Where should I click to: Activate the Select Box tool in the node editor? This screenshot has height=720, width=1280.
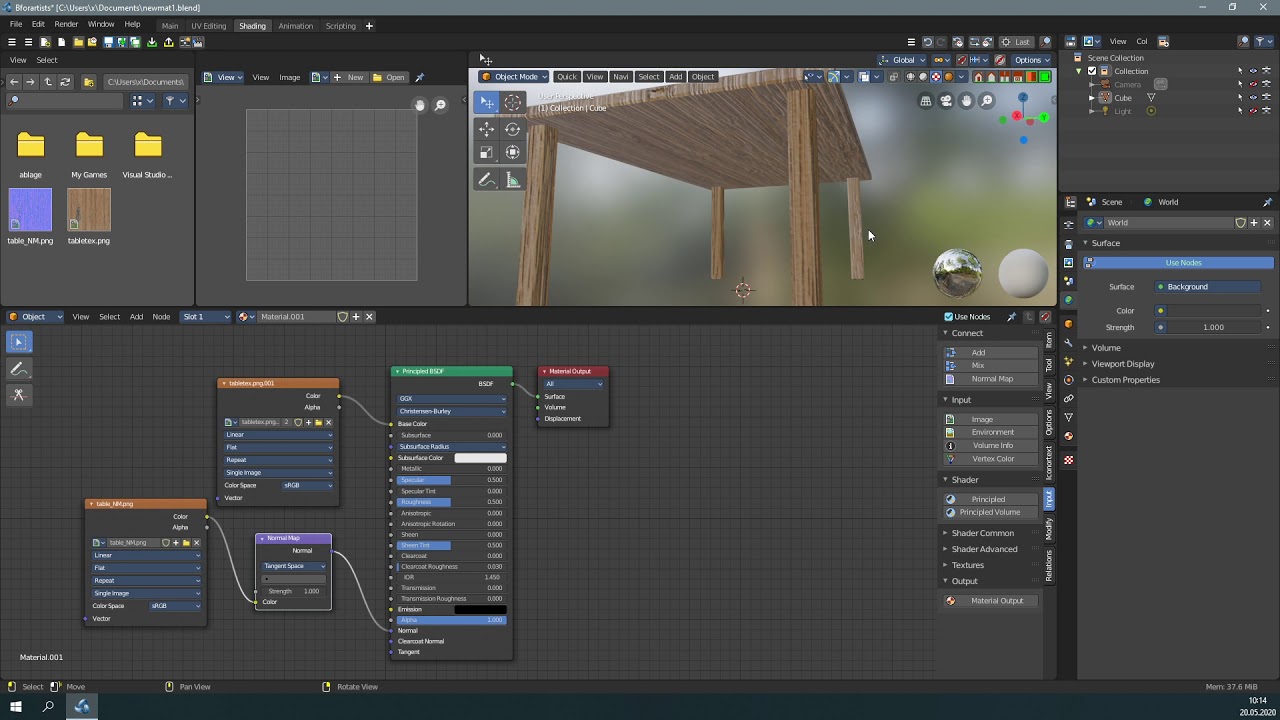point(18,342)
